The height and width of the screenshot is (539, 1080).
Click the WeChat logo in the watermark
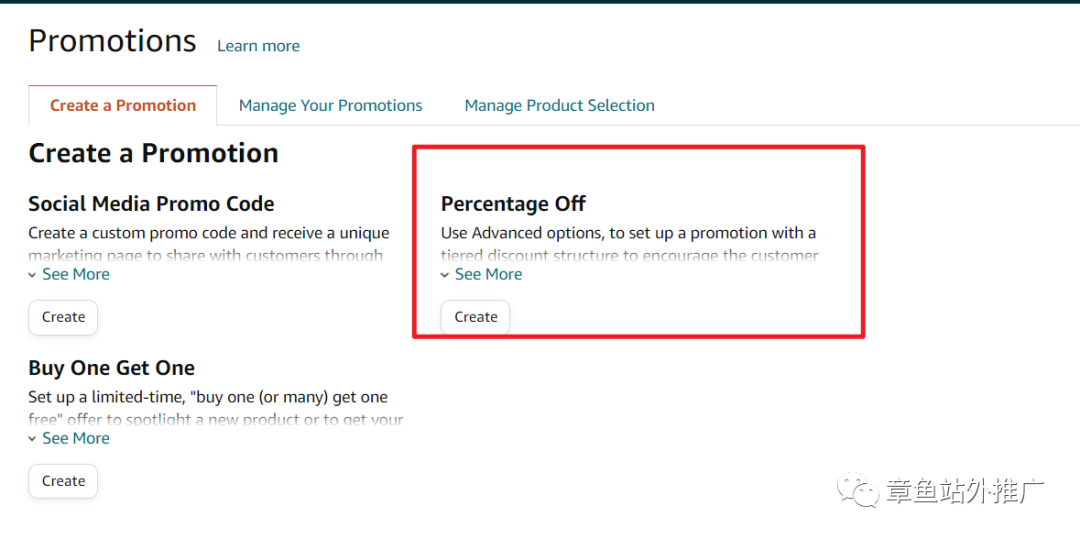click(858, 489)
